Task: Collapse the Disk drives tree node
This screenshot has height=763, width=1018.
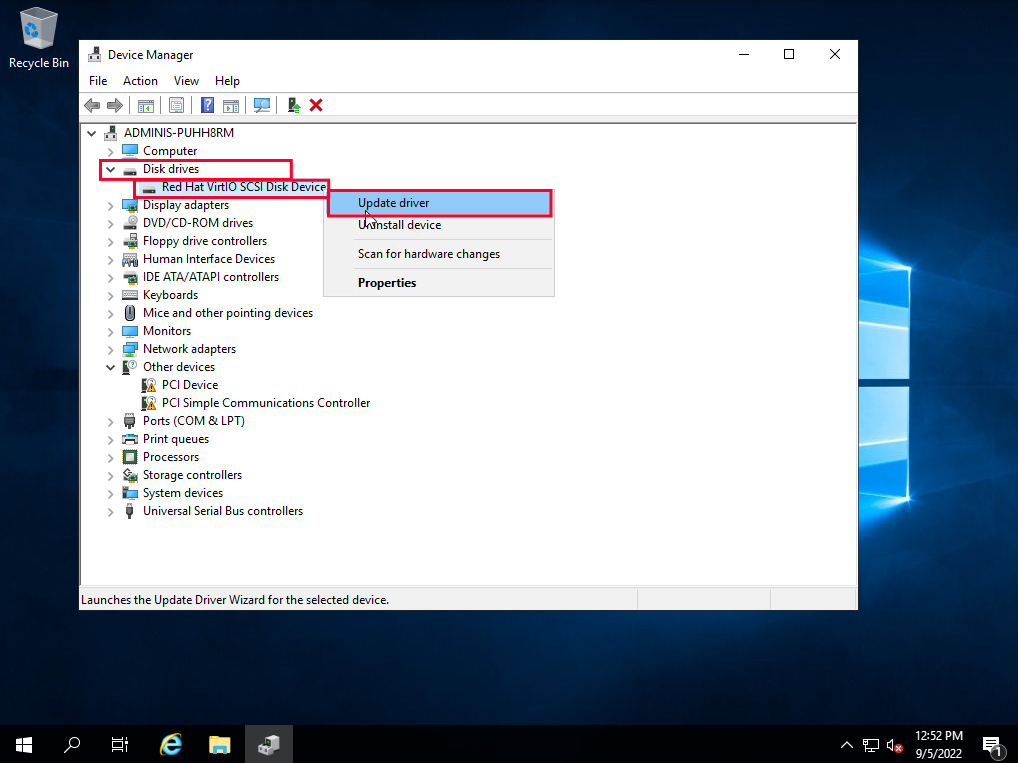Action: 110,169
